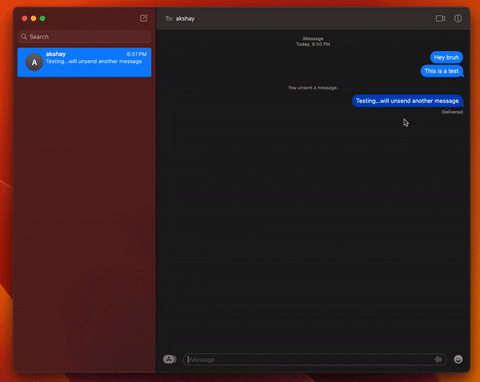Click the 6:51 PM time in sidebar

click(x=137, y=54)
